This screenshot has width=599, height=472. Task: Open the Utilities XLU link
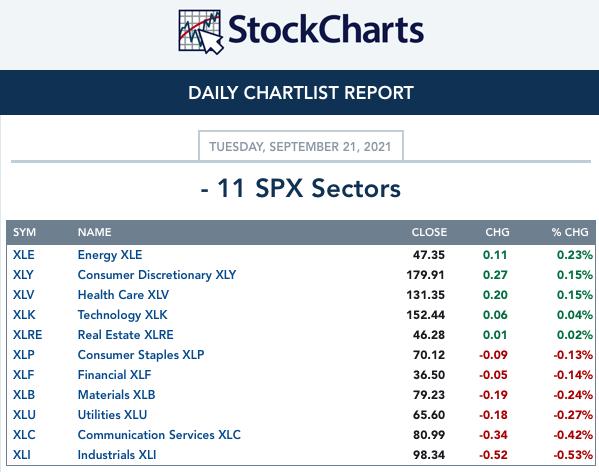tap(112, 415)
